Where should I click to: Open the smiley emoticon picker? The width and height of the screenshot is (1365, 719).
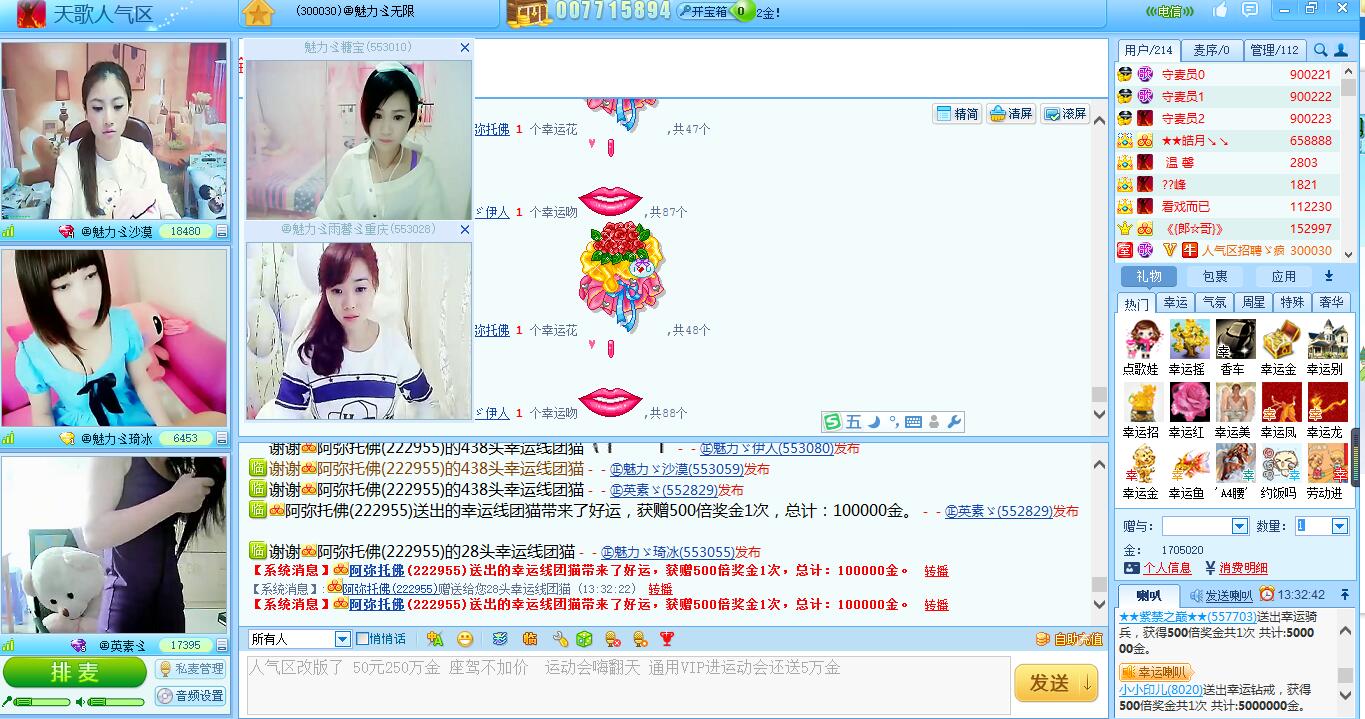(465, 639)
